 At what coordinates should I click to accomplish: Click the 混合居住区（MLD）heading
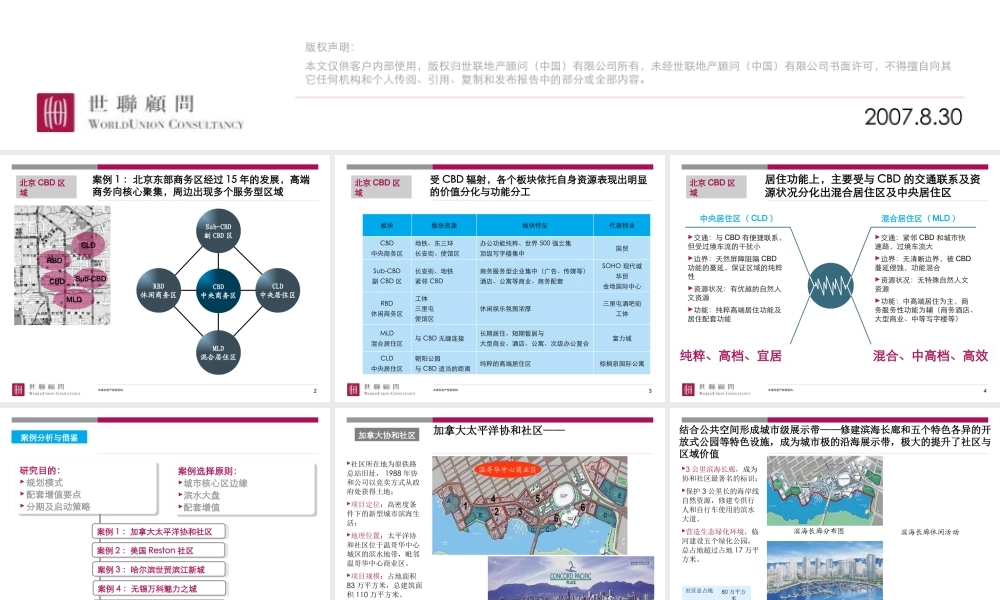click(x=918, y=218)
